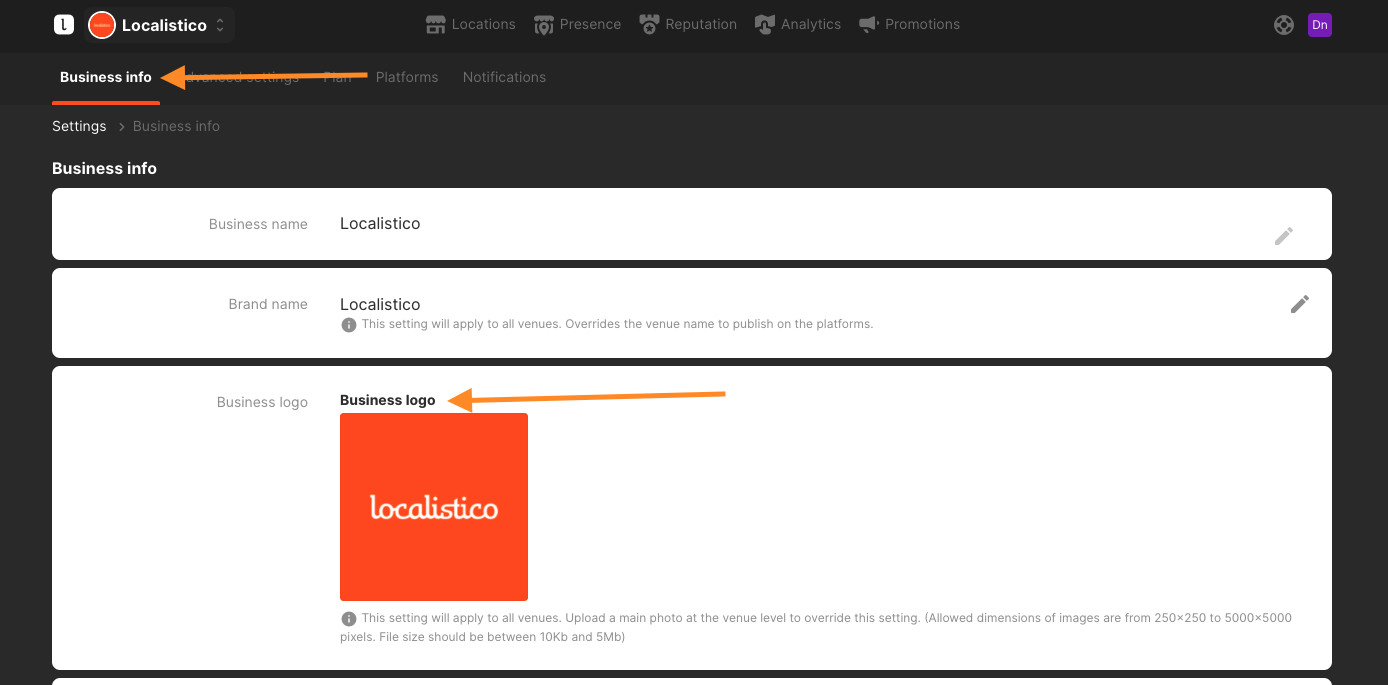This screenshot has width=1388, height=685.
Task: Edit the Business name with the pencil icon
Action: 1284,236
